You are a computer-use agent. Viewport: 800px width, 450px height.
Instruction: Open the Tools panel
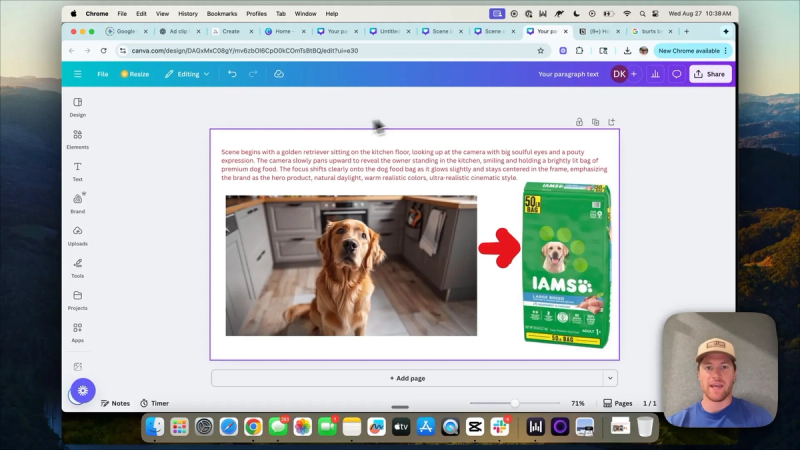[78, 268]
